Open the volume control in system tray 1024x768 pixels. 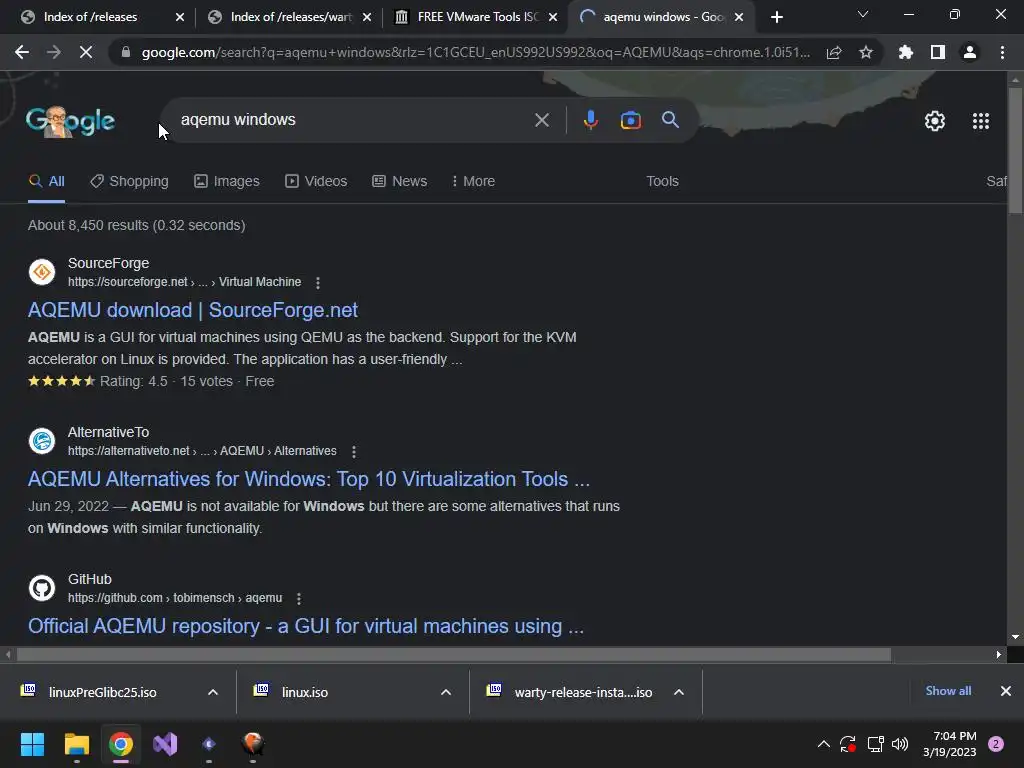point(900,744)
